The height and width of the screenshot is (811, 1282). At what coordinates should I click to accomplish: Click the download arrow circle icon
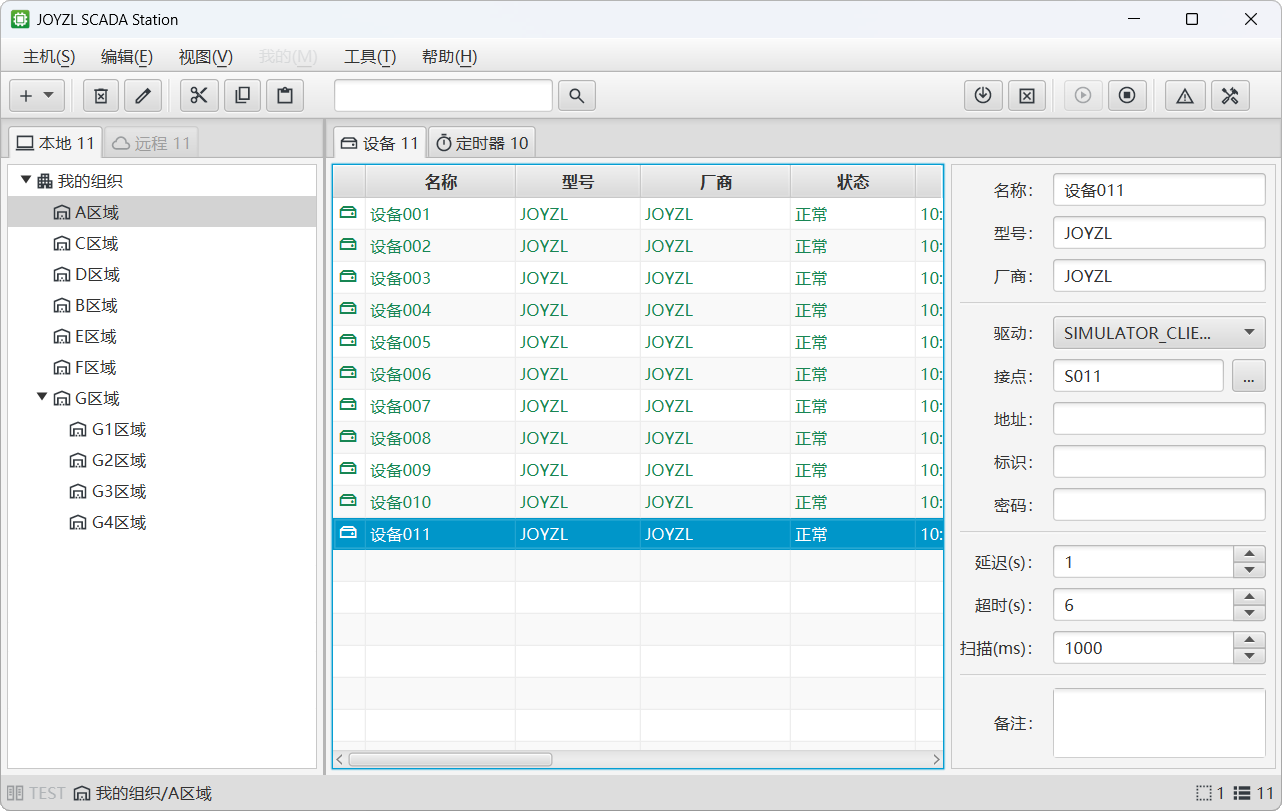(983, 96)
